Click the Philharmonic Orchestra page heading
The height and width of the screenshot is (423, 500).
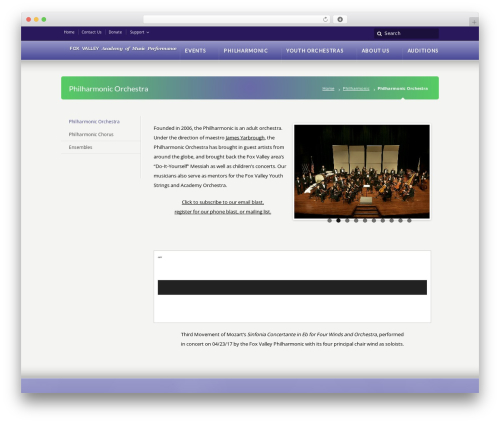[x=108, y=89]
